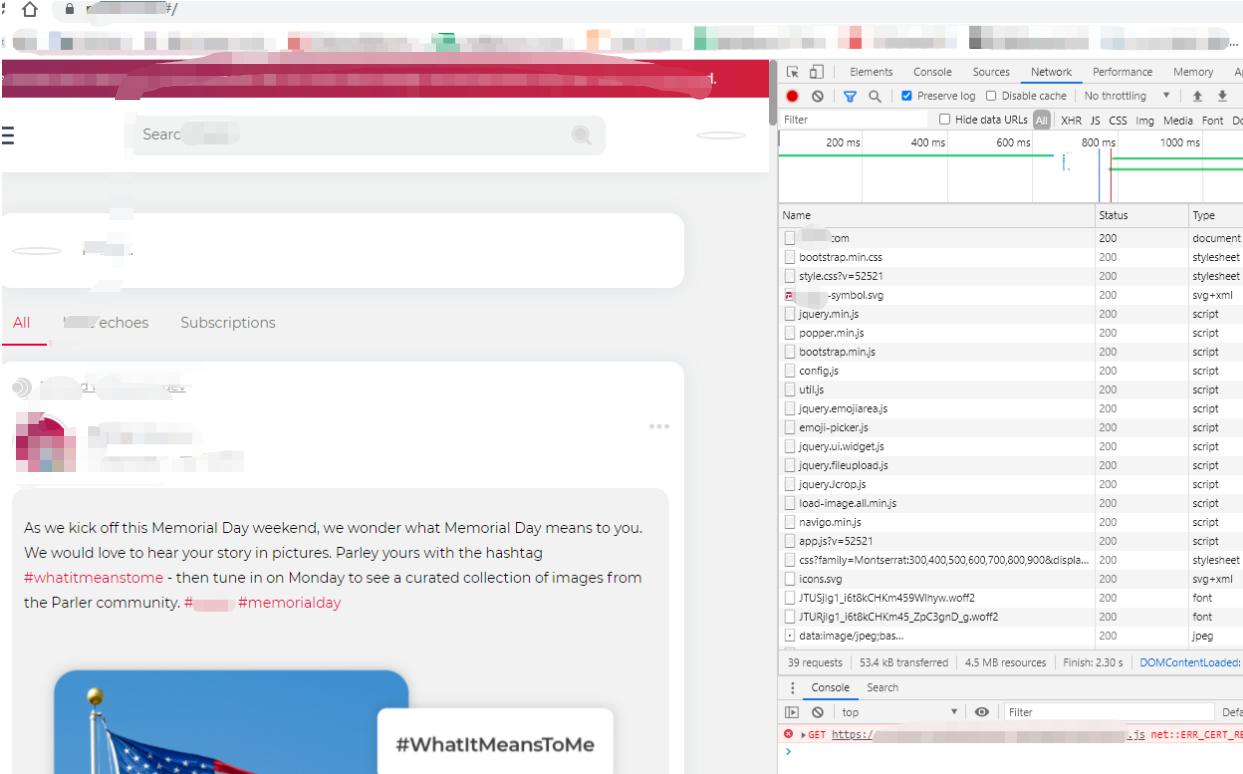Sort by the Status column header
This screenshot has width=1243, height=774.
click(1141, 215)
